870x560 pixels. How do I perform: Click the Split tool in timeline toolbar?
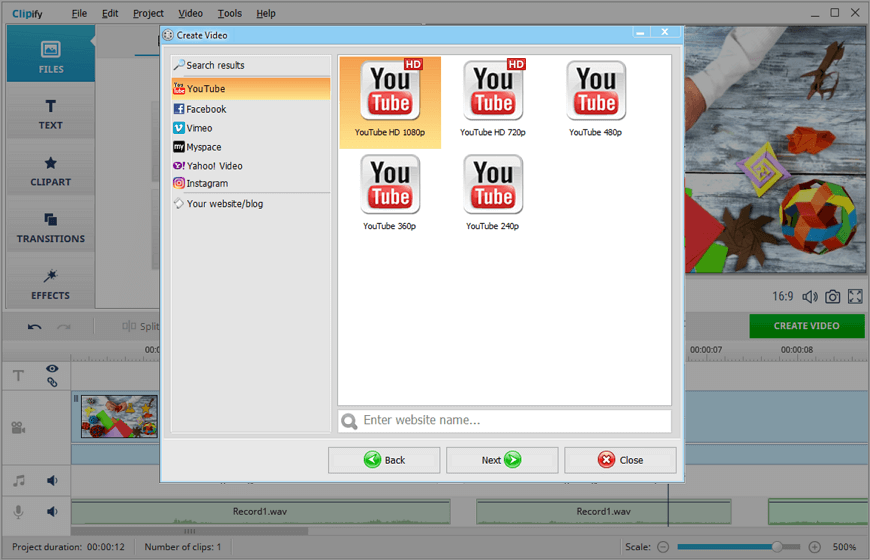point(140,326)
